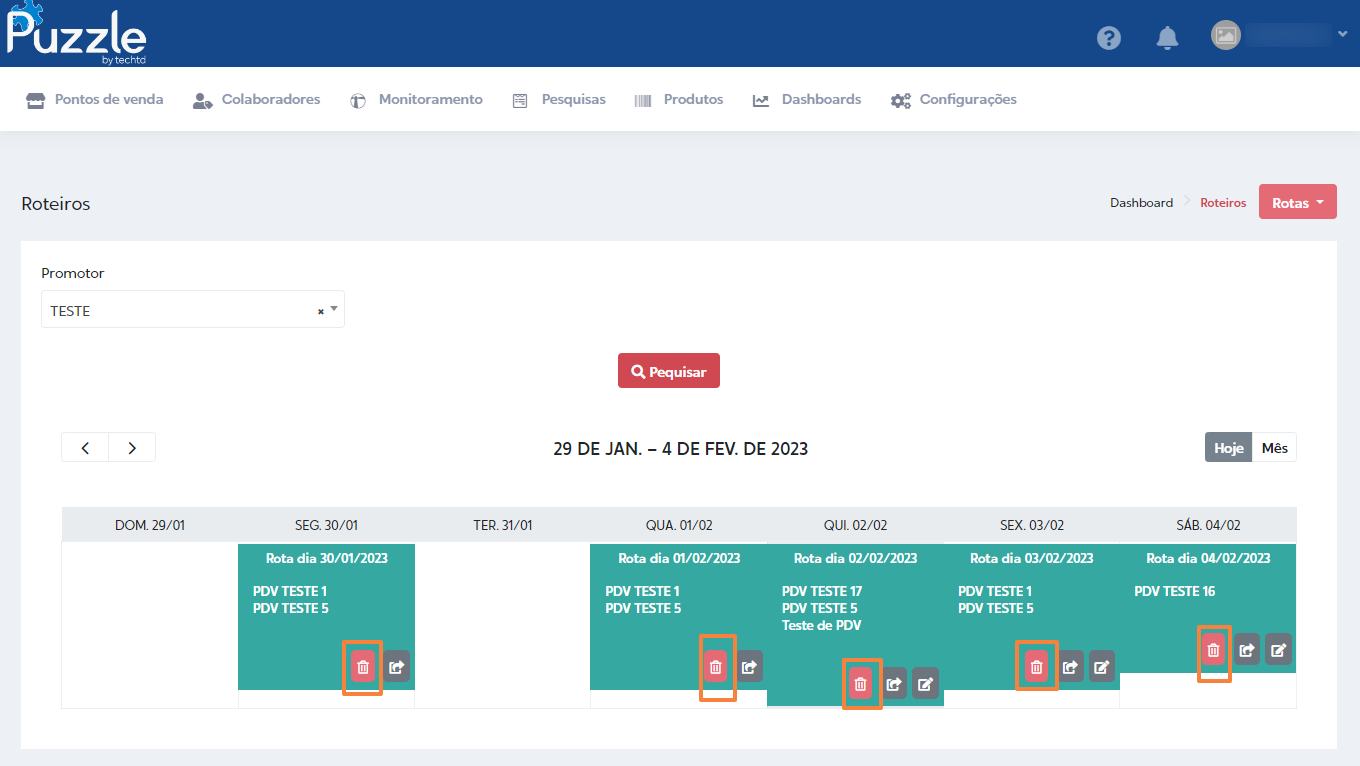Click the Pequisar search button
The height and width of the screenshot is (766, 1360).
[669, 371]
